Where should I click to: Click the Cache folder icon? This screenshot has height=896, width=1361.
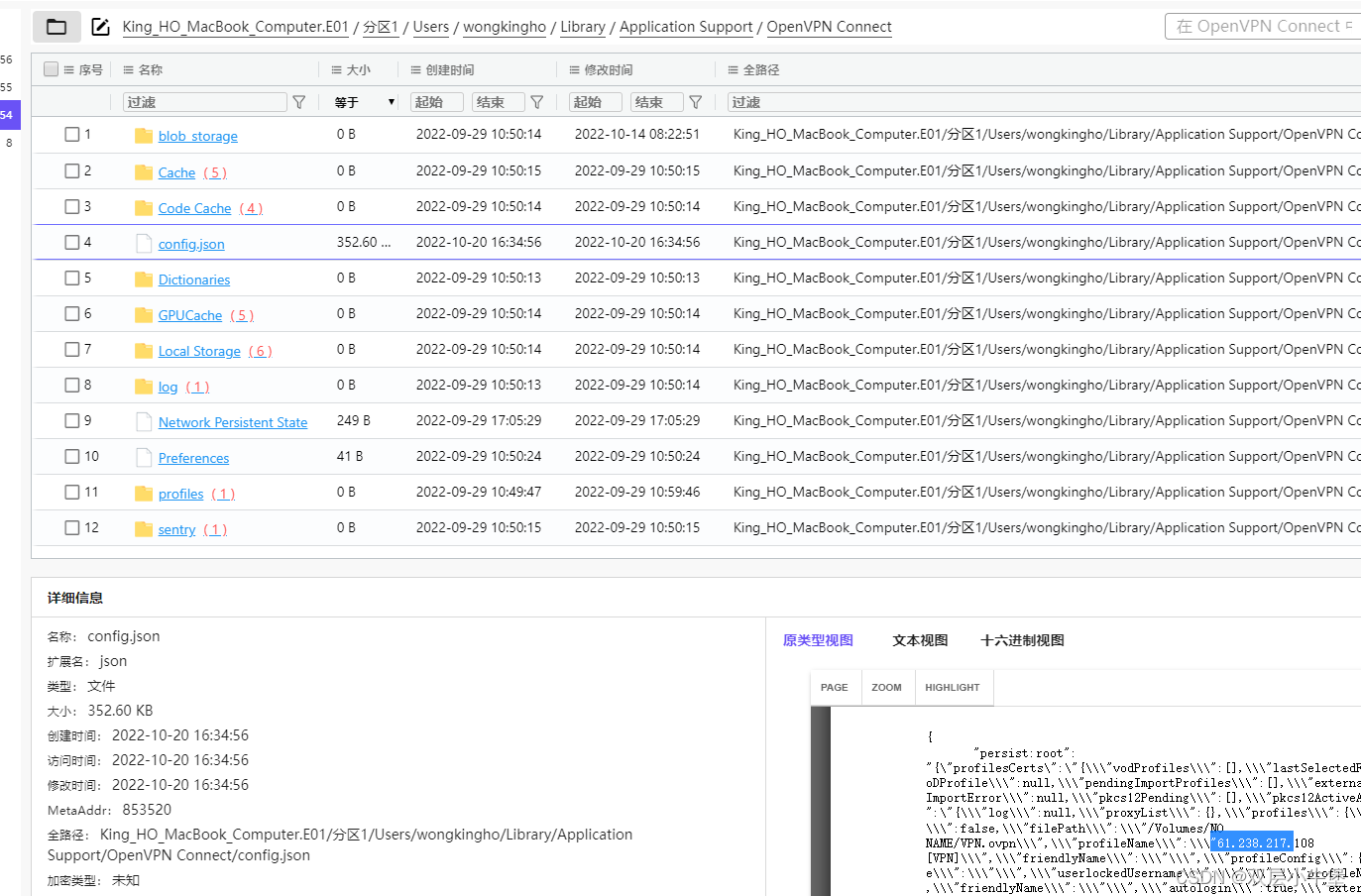pos(144,172)
